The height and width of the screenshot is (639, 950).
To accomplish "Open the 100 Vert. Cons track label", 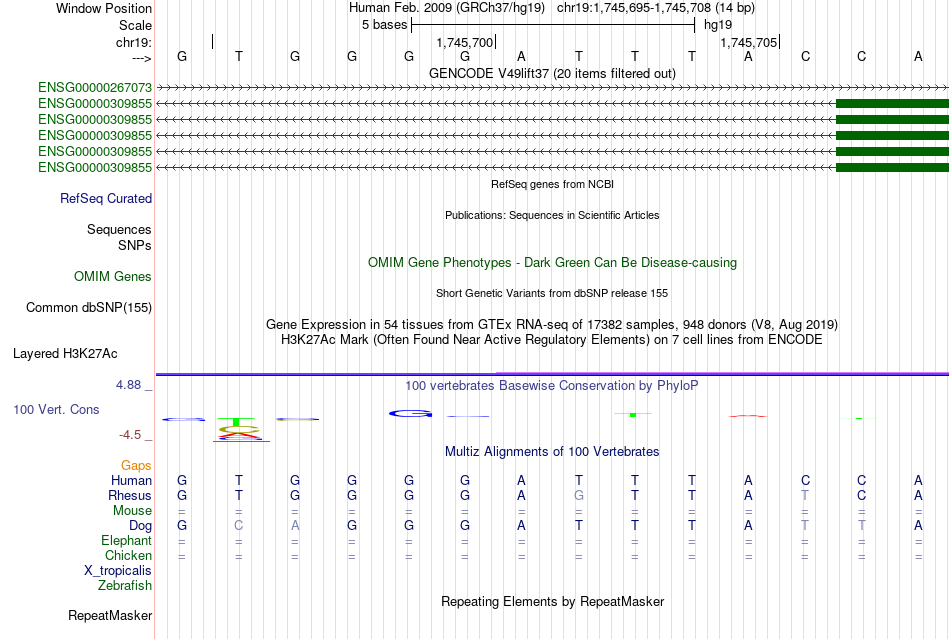I will (56, 410).
